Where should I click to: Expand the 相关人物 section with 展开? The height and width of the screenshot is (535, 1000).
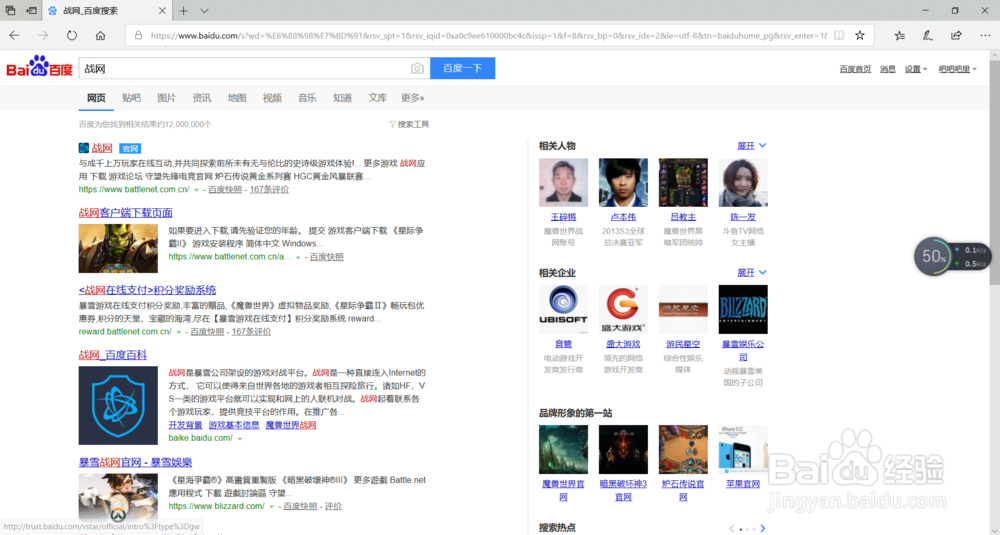click(x=752, y=145)
